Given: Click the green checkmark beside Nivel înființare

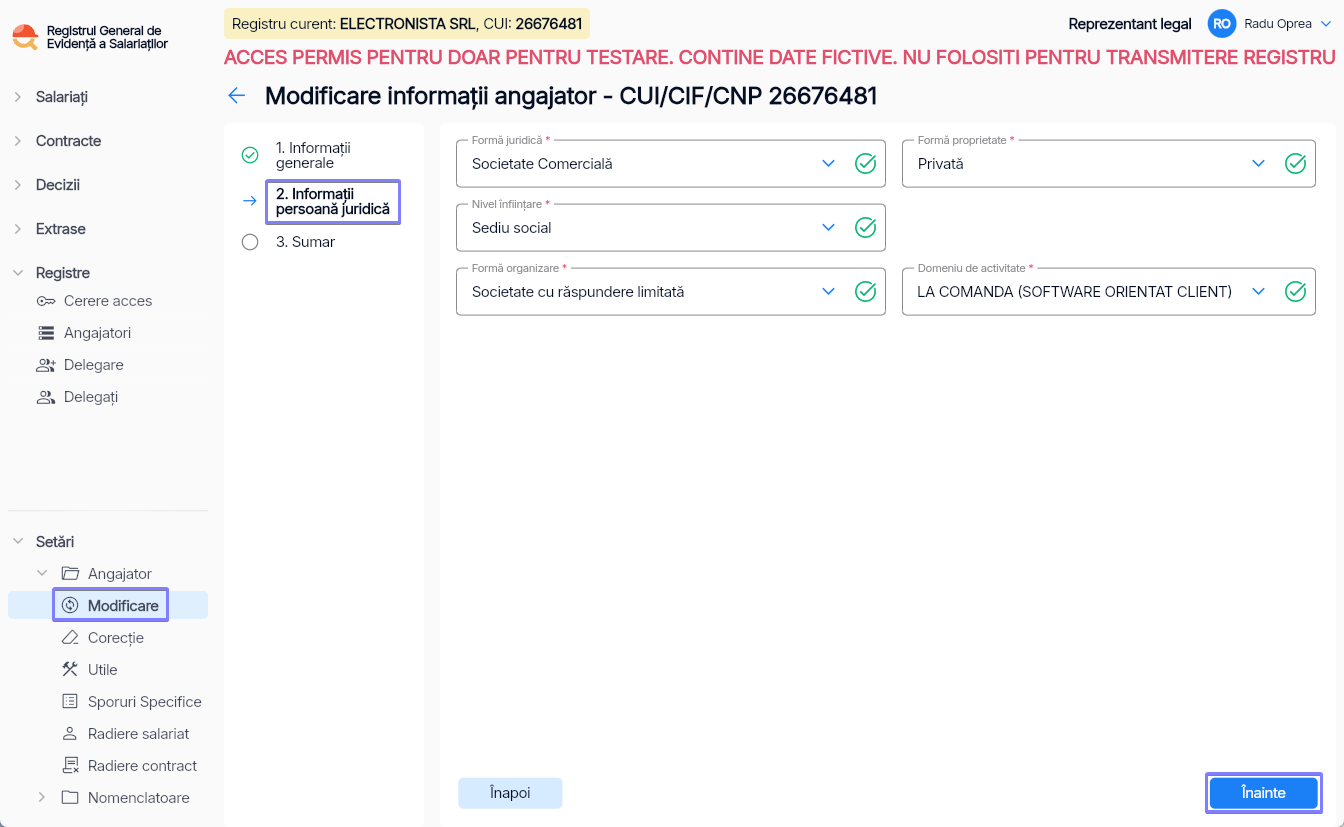Looking at the screenshot, I should (866, 227).
